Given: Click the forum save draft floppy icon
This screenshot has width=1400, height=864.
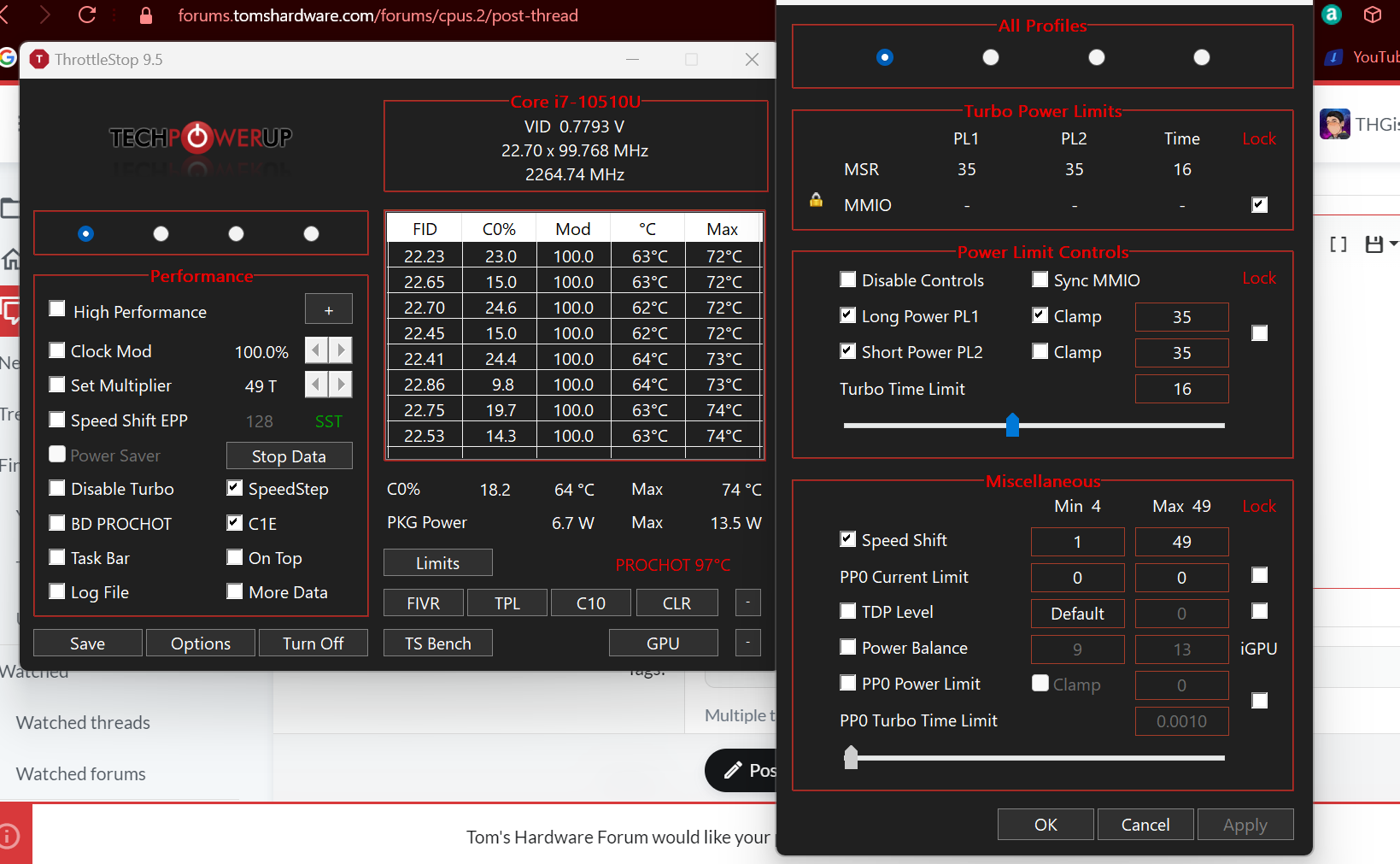Looking at the screenshot, I should point(1374,244).
